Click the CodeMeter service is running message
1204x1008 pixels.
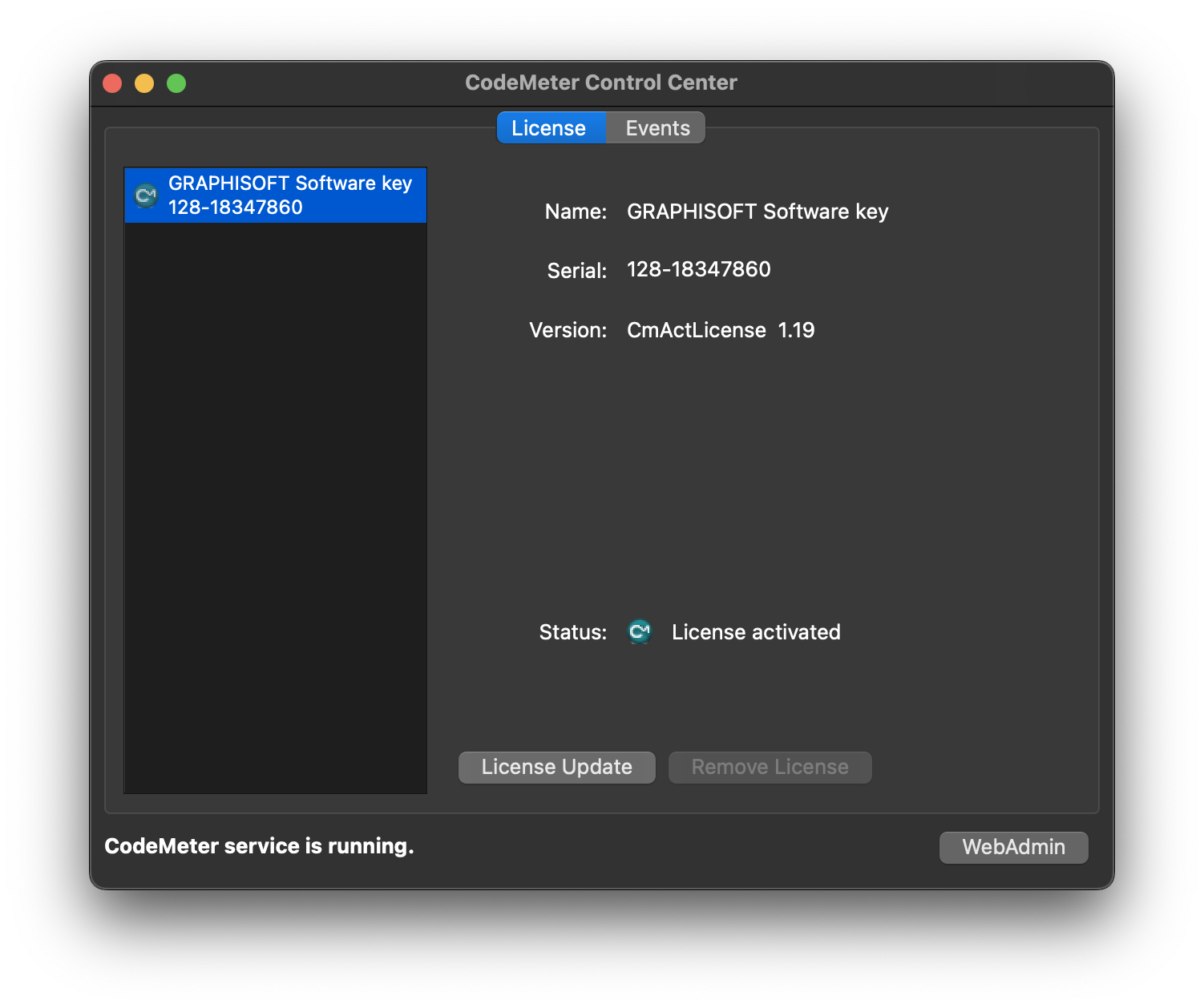tap(259, 846)
